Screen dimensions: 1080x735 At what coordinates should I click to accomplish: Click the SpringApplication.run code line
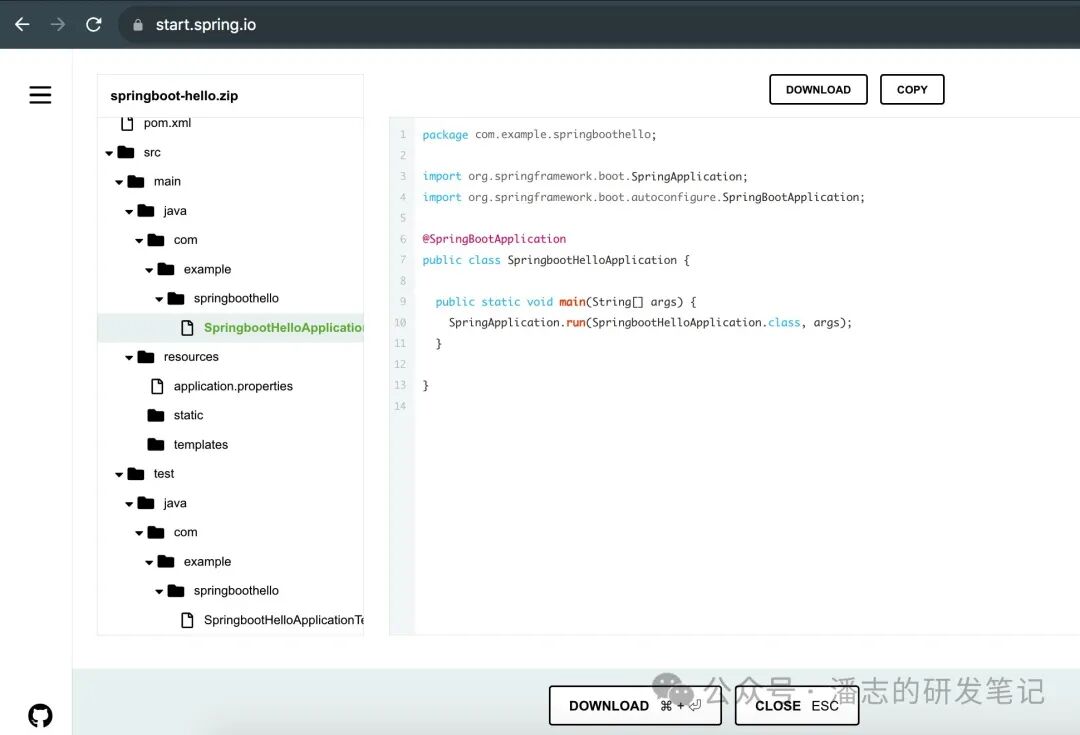(x=650, y=322)
